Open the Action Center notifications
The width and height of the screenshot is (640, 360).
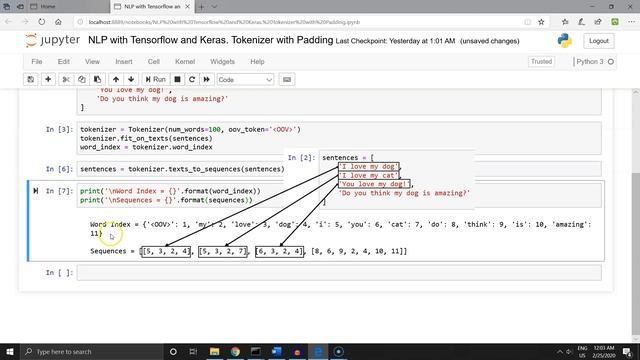pos(627,351)
